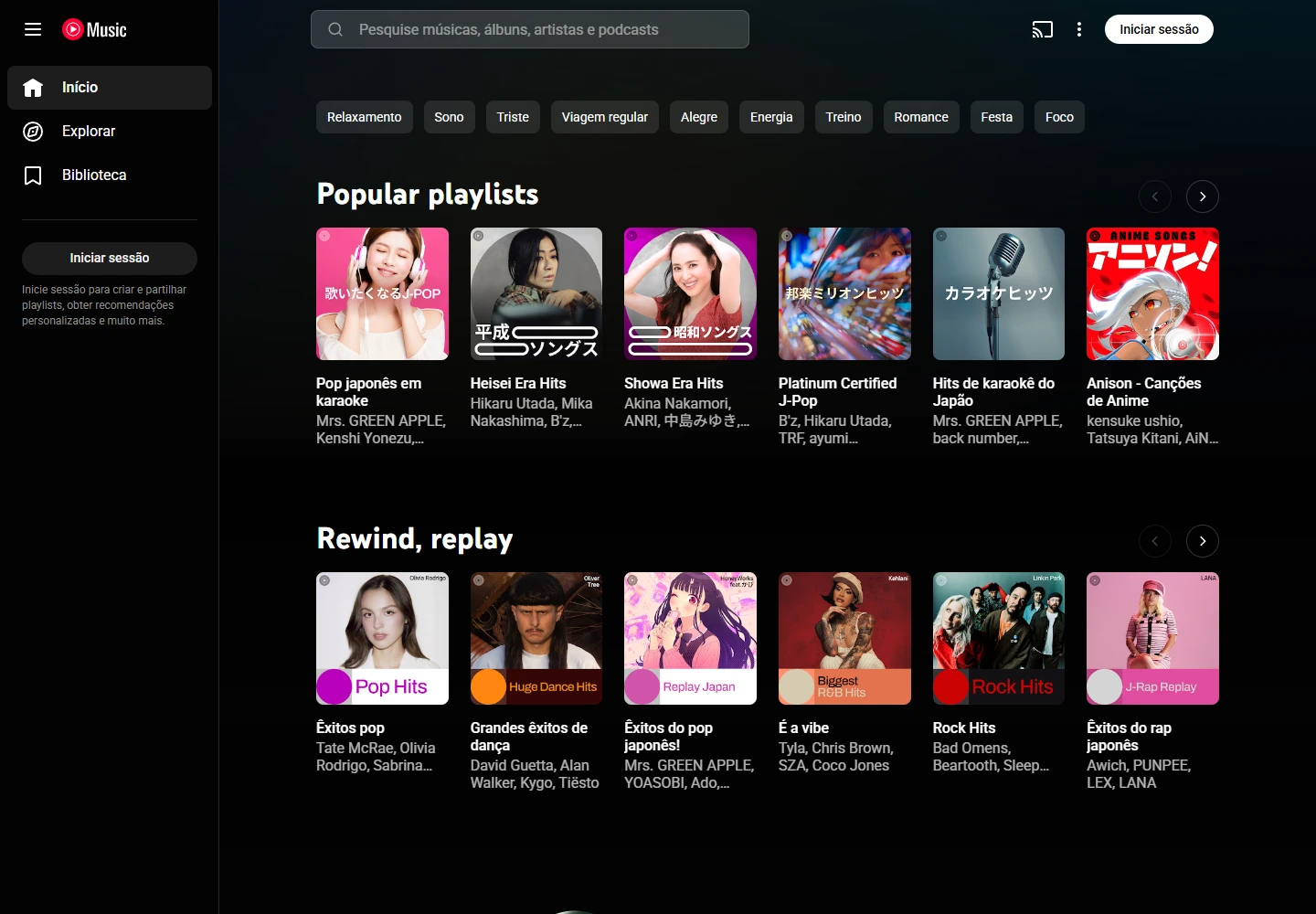The width and height of the screenshot is (1316, 914).
Task: Click the Rock Hits title link
Action: 964,728
